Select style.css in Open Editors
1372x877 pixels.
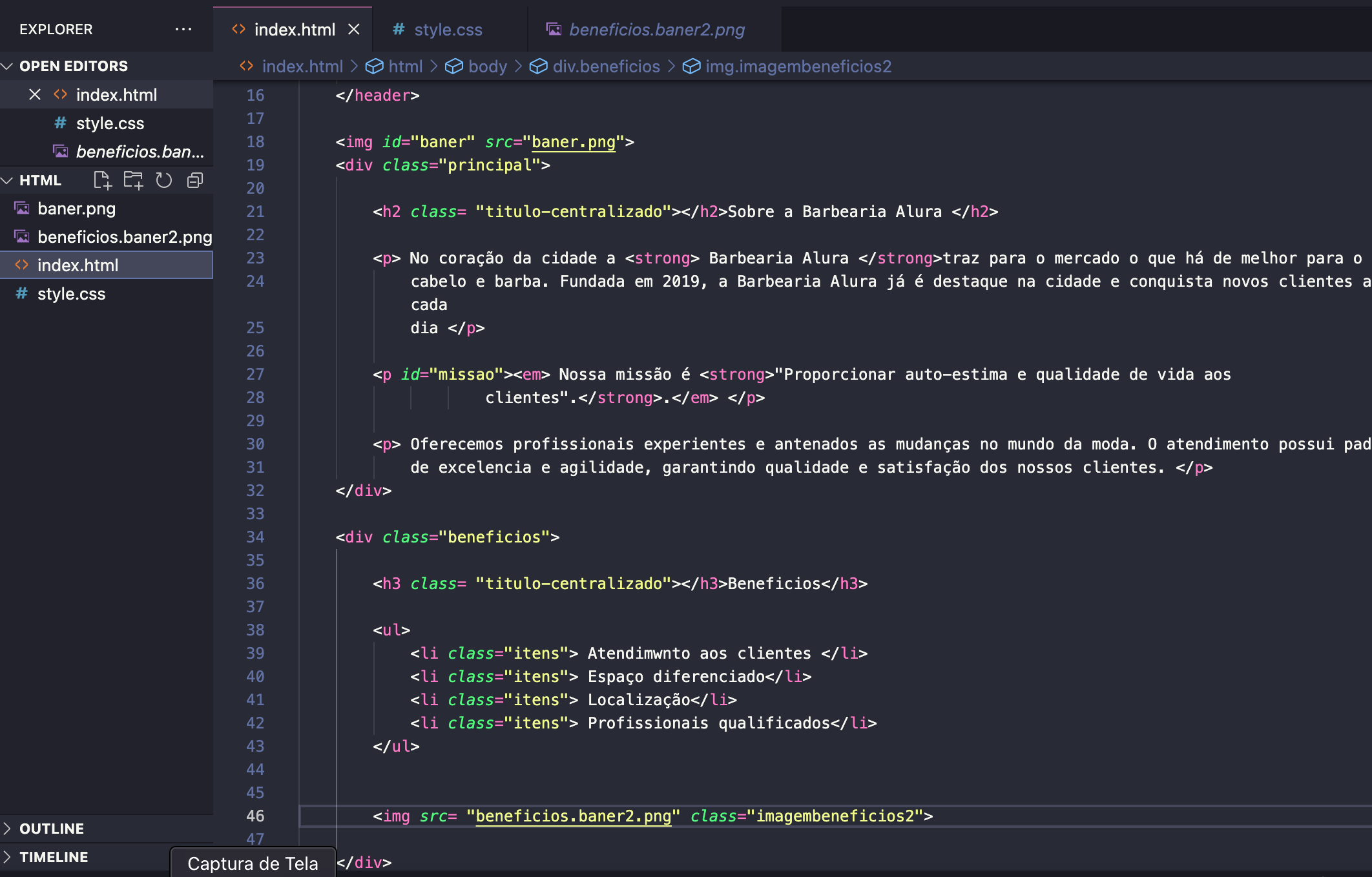click(x=107, y=123)
